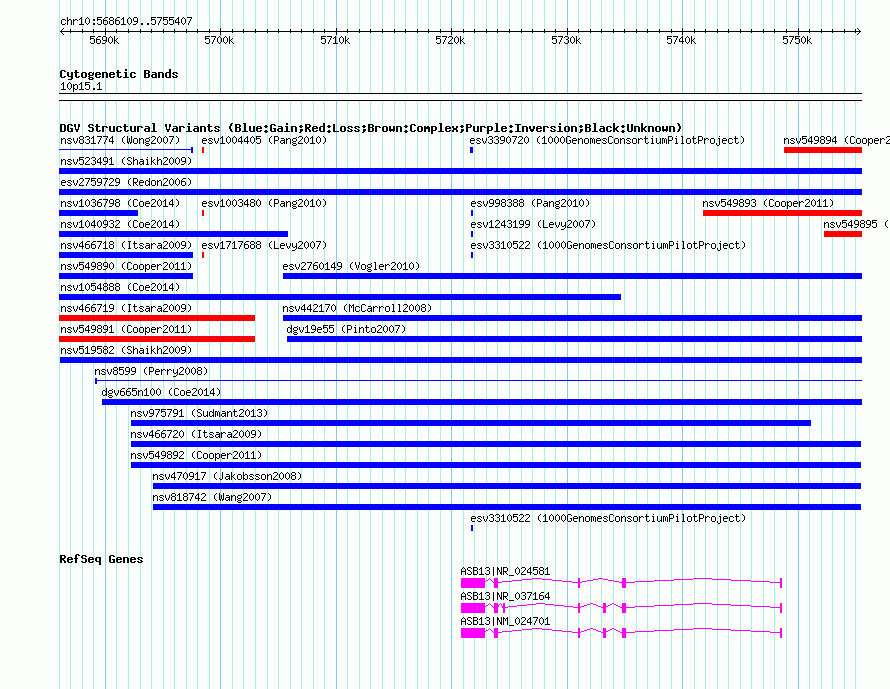Image resolution: width=890 pixels, height=689 pixels.
Task: Open transcript ASB13|NR_024581 label
Action: point(505,572)
